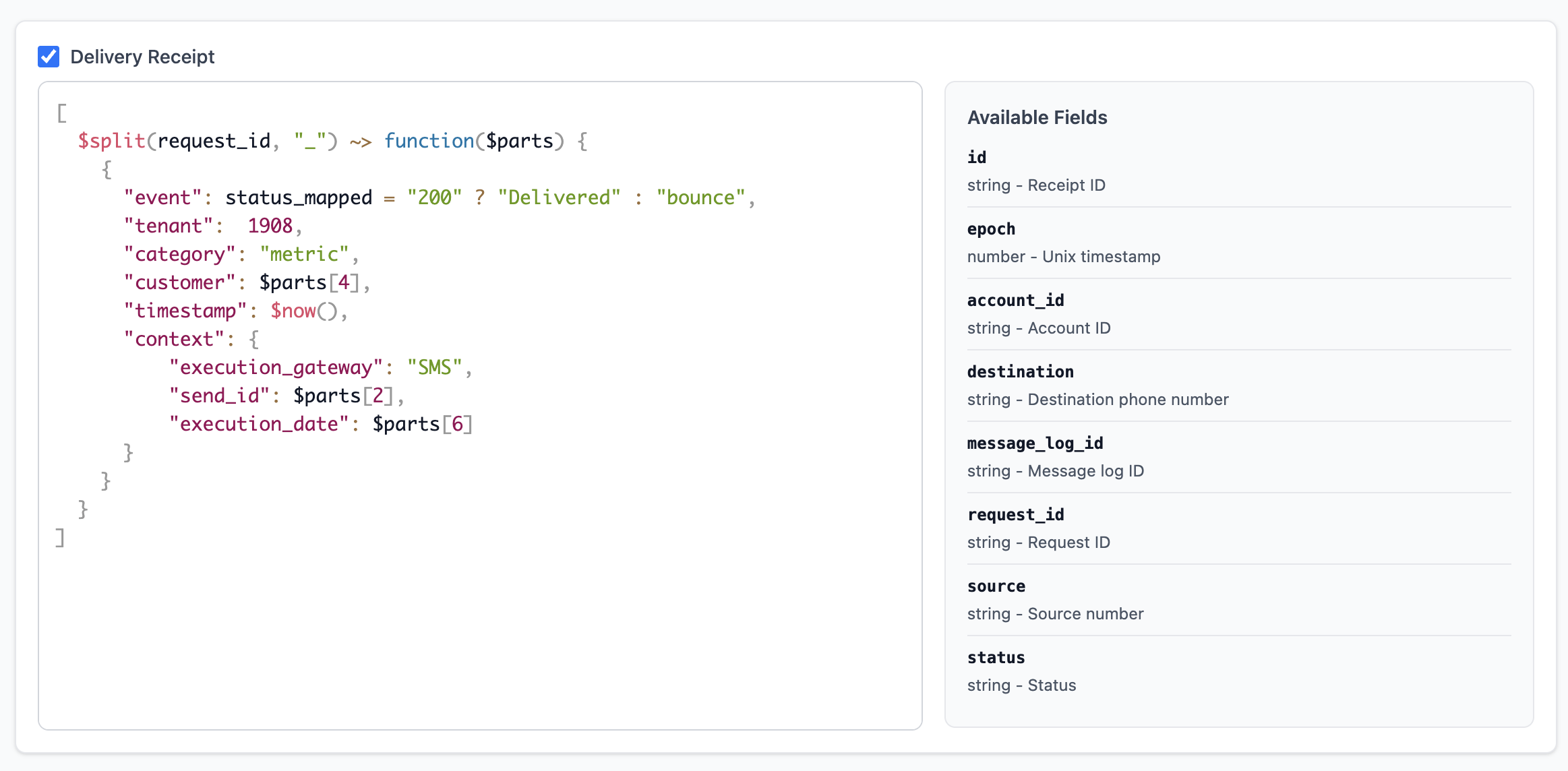Screen dimensions: 1568x771
Task: Select the destination field entry
Action: [x=1020, y=371]
